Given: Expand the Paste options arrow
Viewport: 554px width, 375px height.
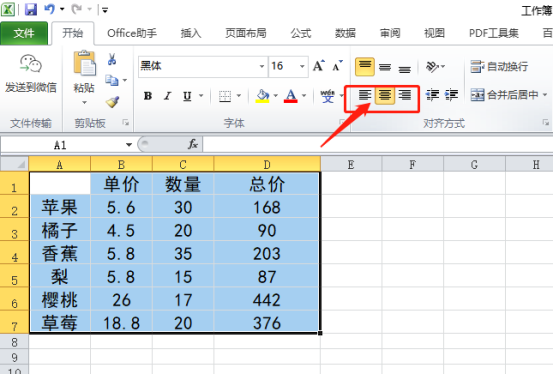Looking at the screenshot, I should [x=84, y=102].
